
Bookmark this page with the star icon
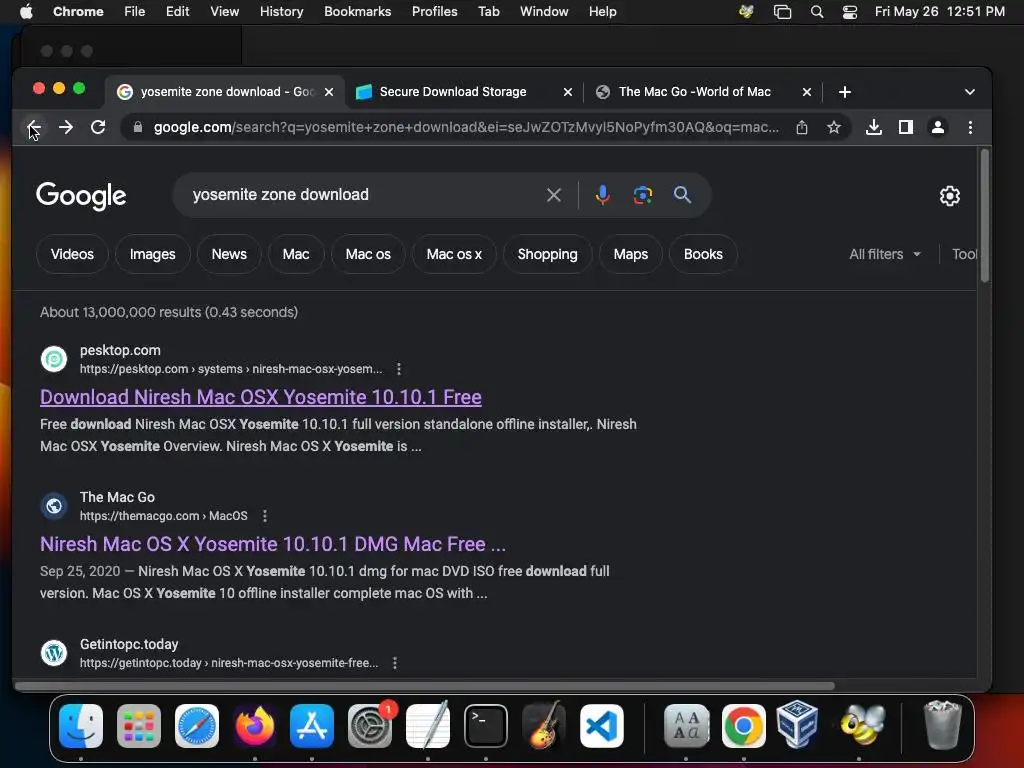tap(834, 127)
